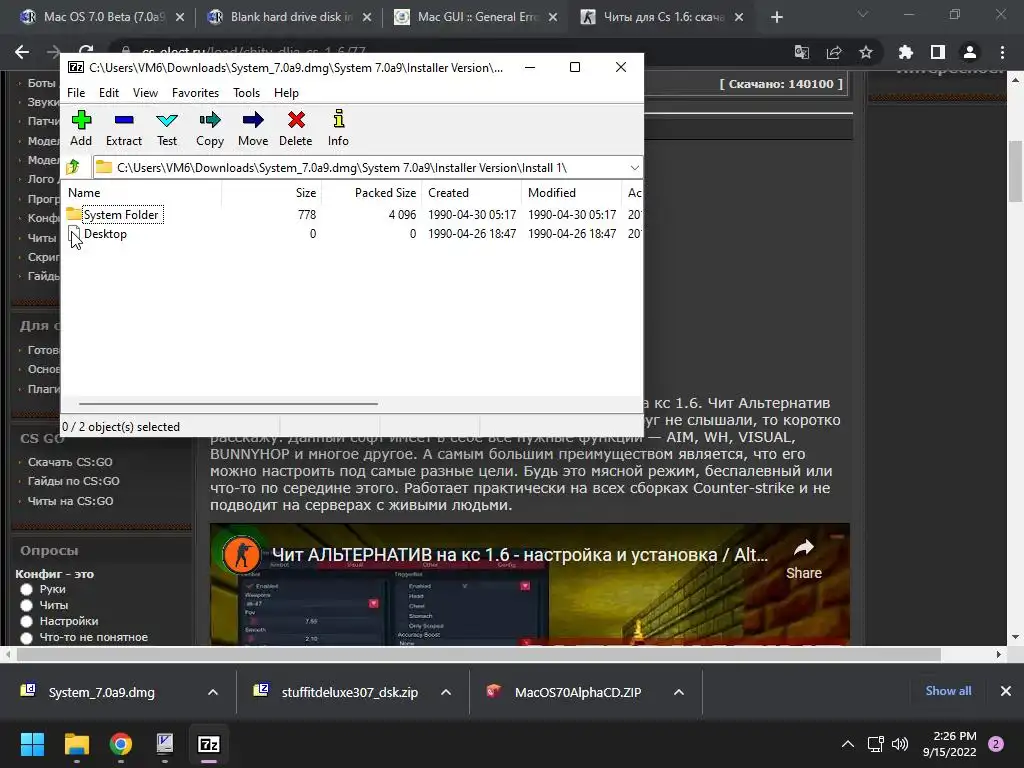The width and height of the screenshot is (1024, 768).
Task: Extract files using the Extract icon
Action: (x=123, y=129)
